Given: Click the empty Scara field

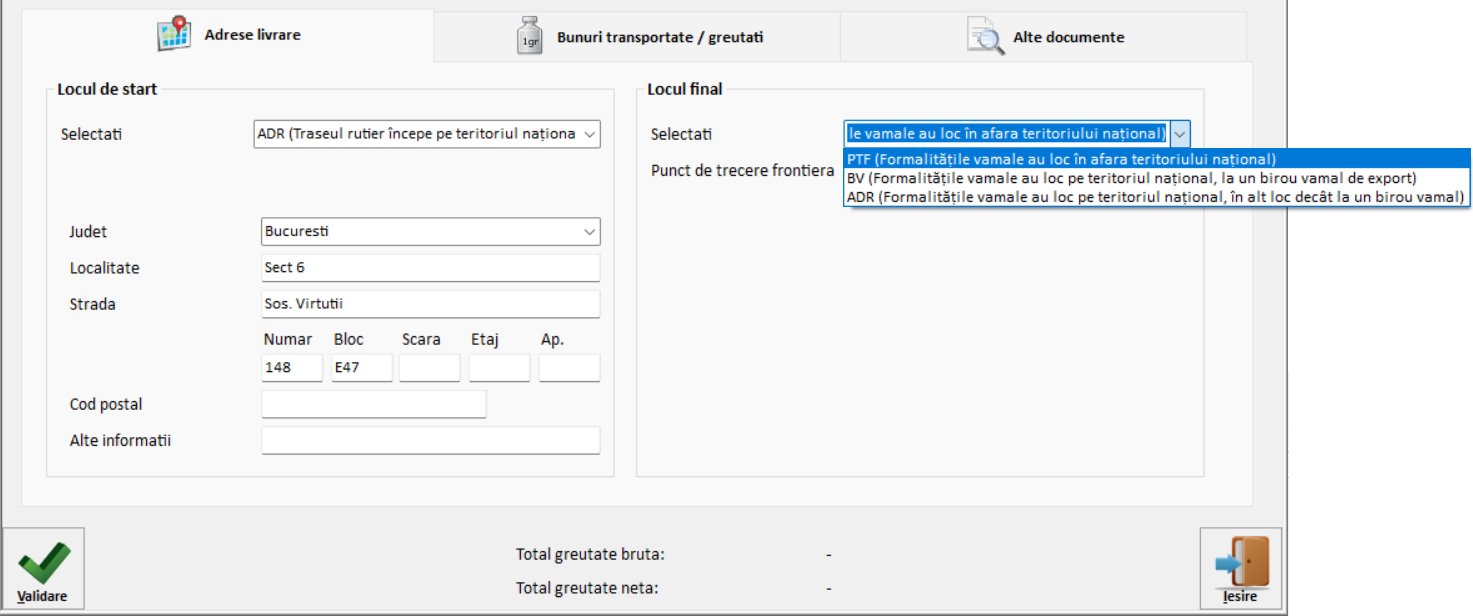Looking at the screenshot, I should [430, 367].
